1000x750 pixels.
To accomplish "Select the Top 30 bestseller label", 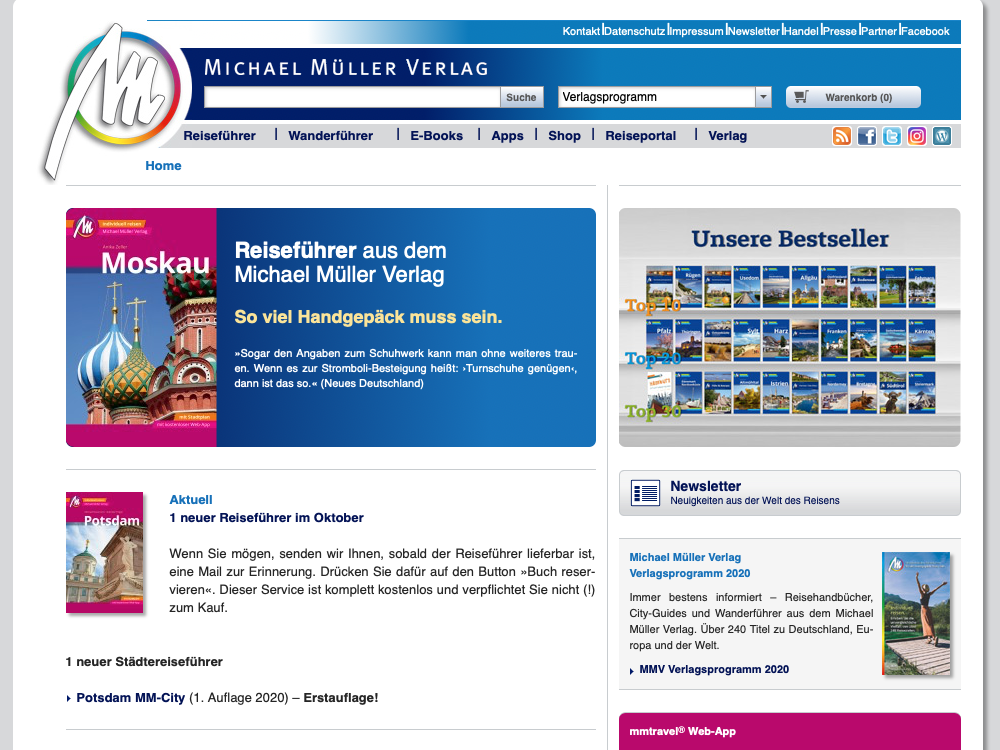I will click(653, 411).
